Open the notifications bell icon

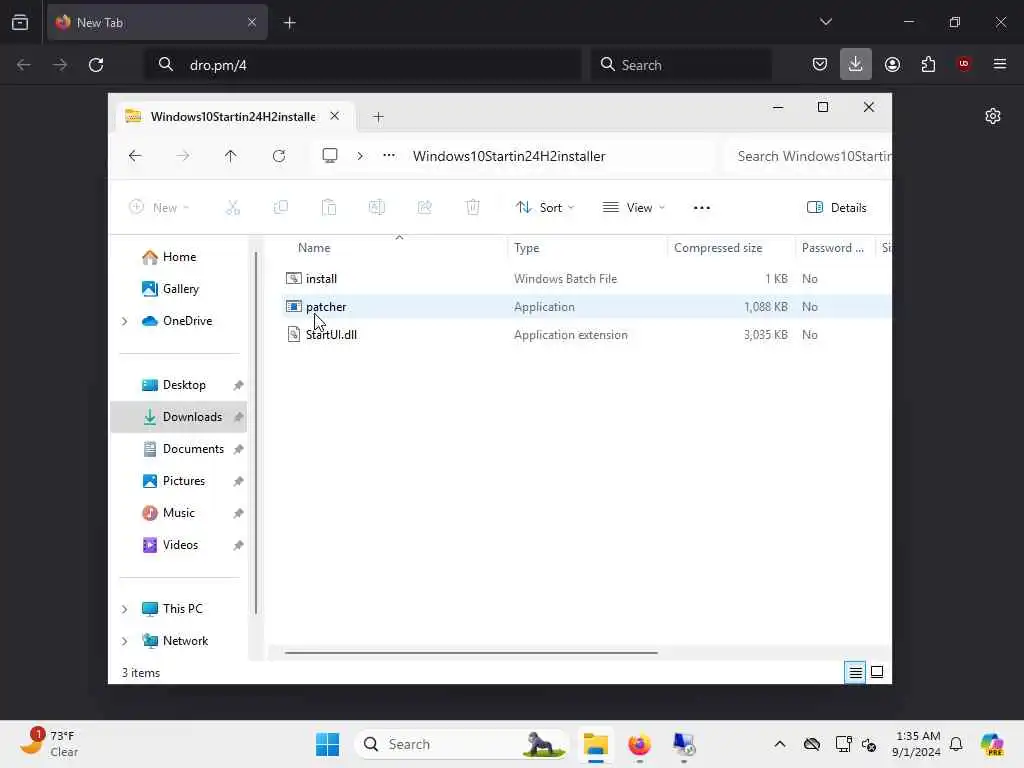pos(956,744)
